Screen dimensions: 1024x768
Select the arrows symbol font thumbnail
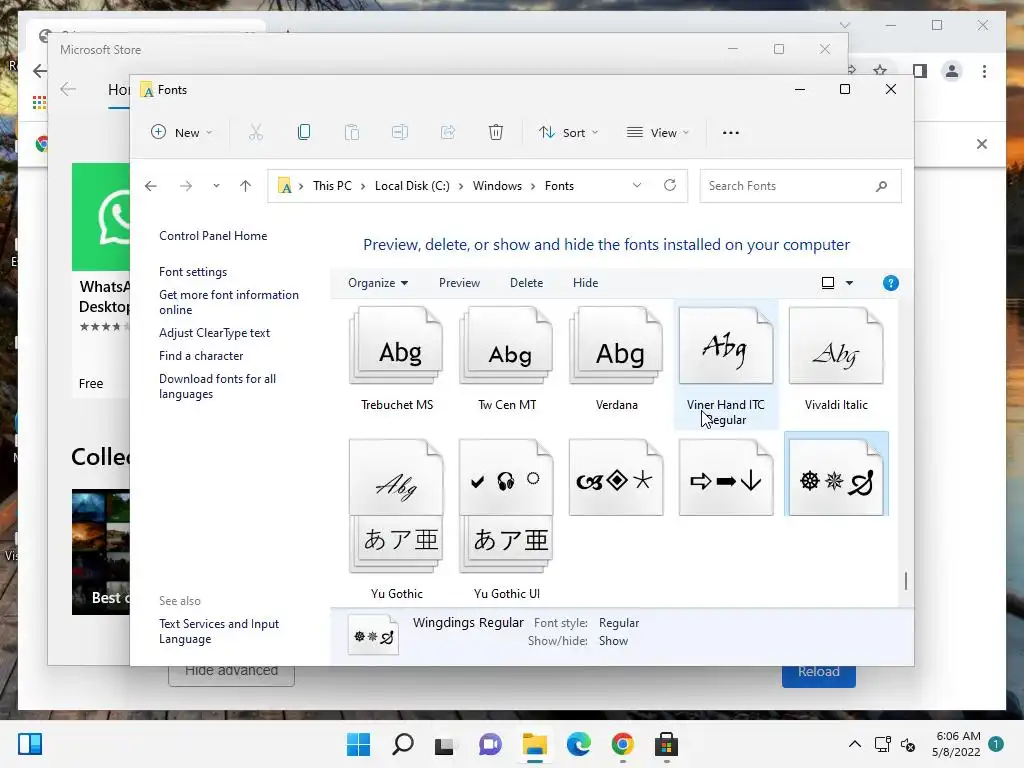726,477
